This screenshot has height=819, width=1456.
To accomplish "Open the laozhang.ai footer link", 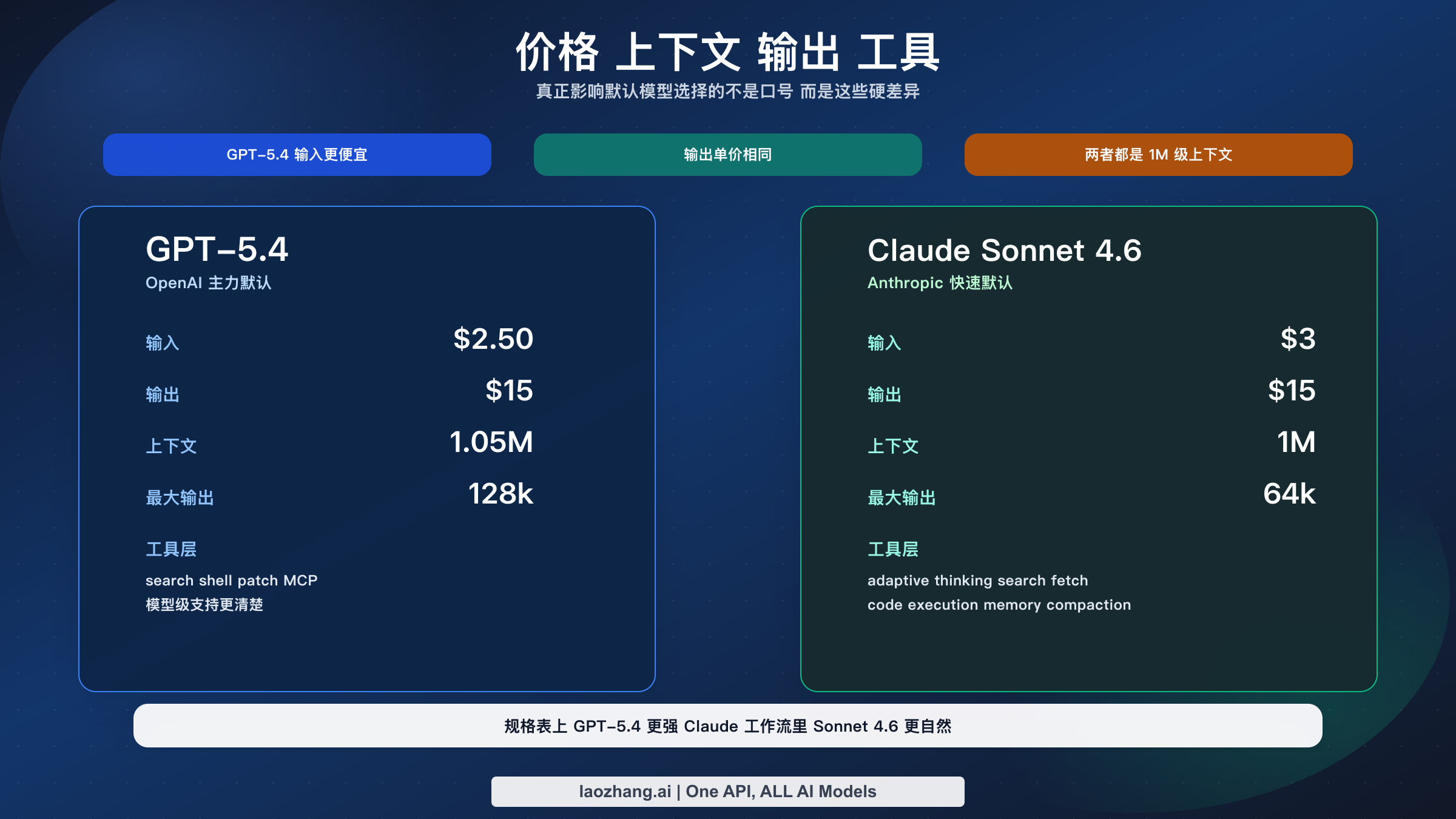I will 727,791.
